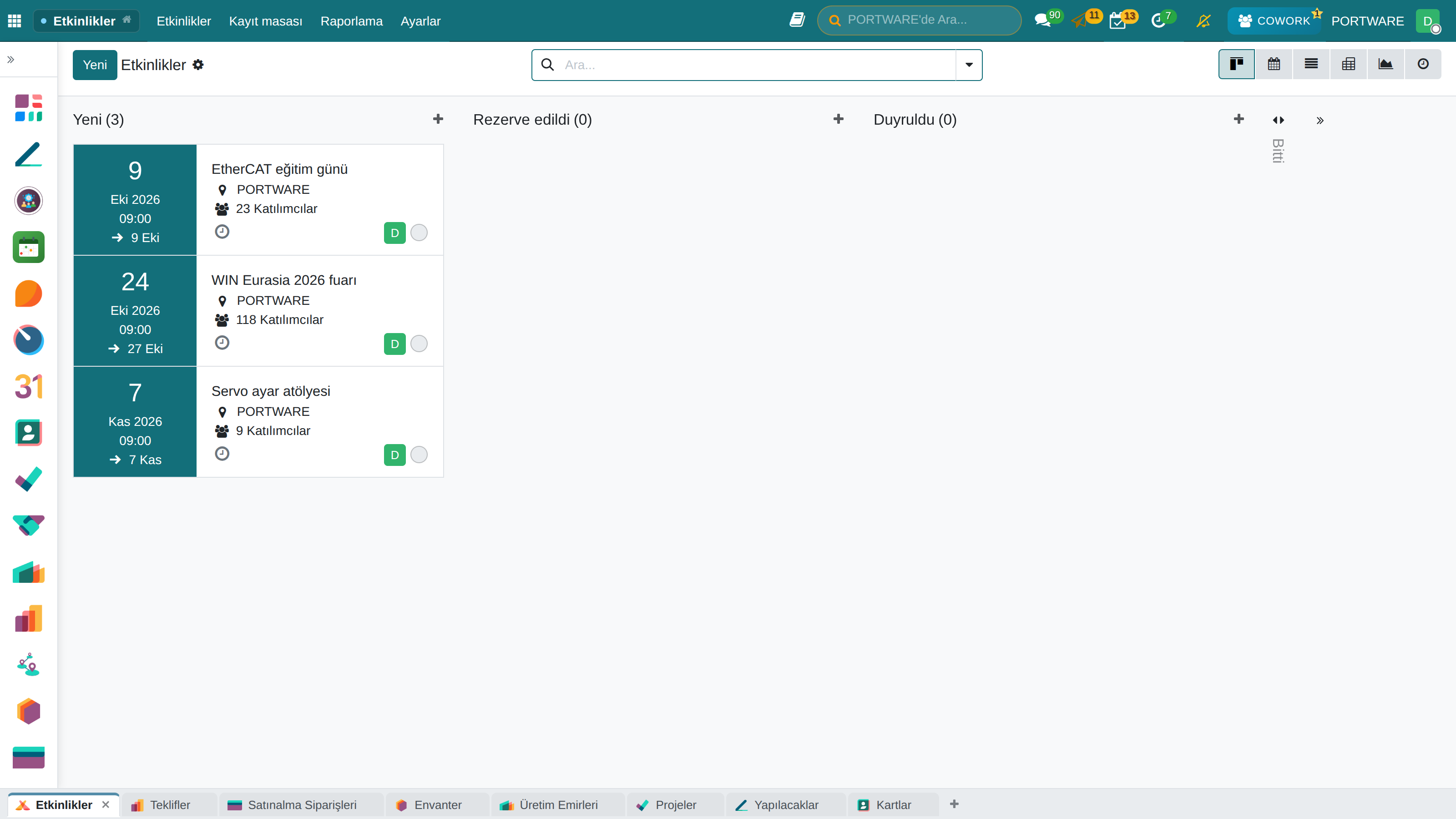Toggle the muted notifications bell icon

coord(1203,21)
